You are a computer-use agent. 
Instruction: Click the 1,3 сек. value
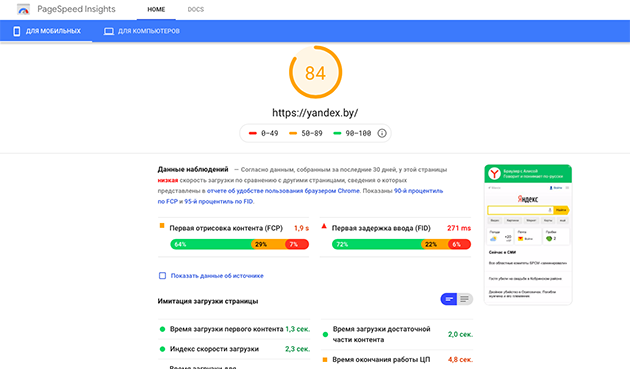point(298,329)
